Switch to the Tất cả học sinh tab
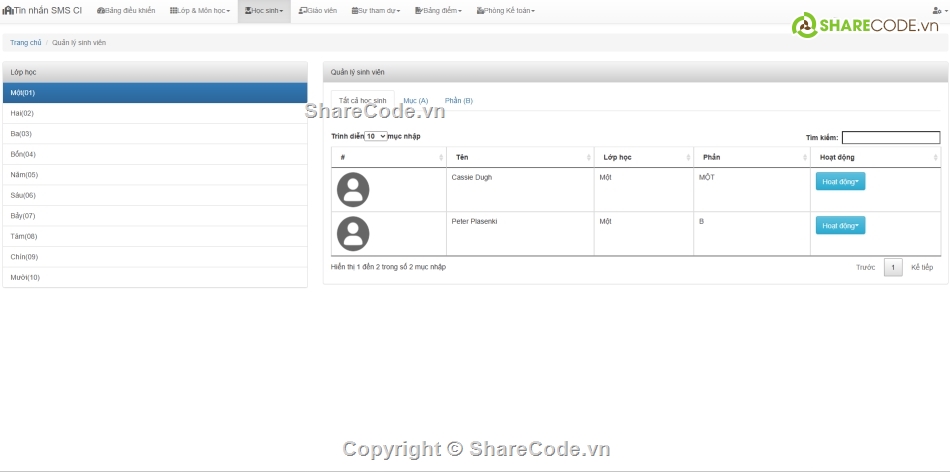Screen dimensions: 950x472 coord(362,101)
